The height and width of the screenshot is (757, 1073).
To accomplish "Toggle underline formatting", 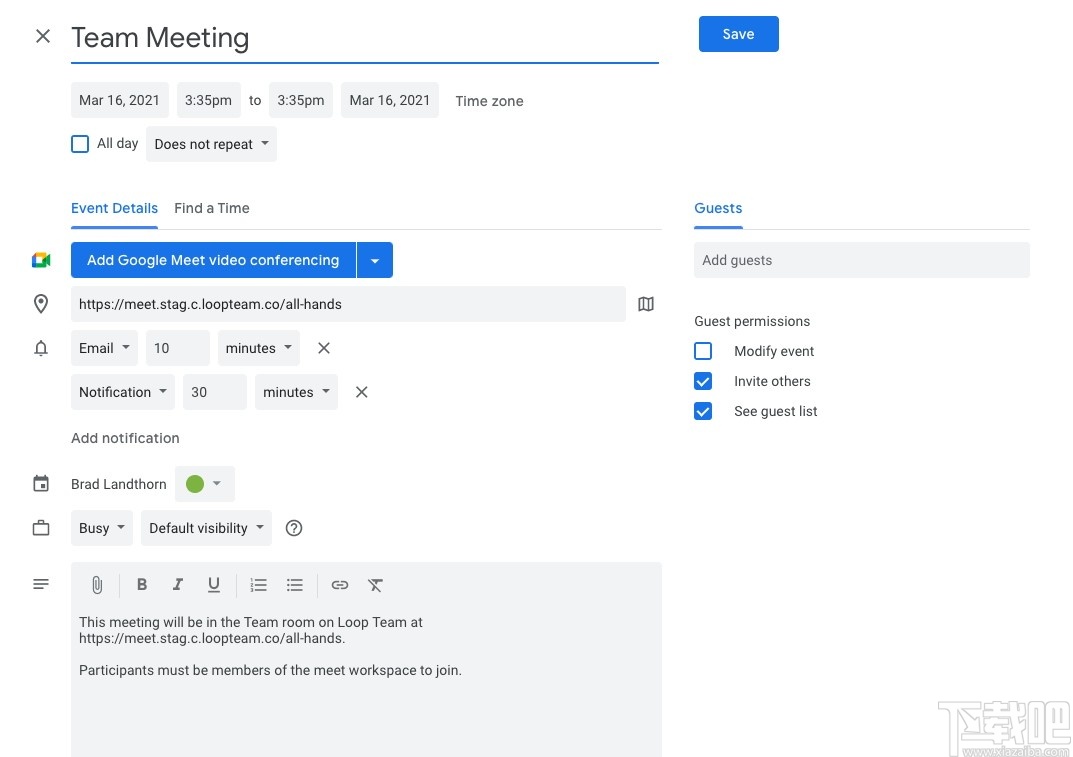I will click(x=214, y=585).
